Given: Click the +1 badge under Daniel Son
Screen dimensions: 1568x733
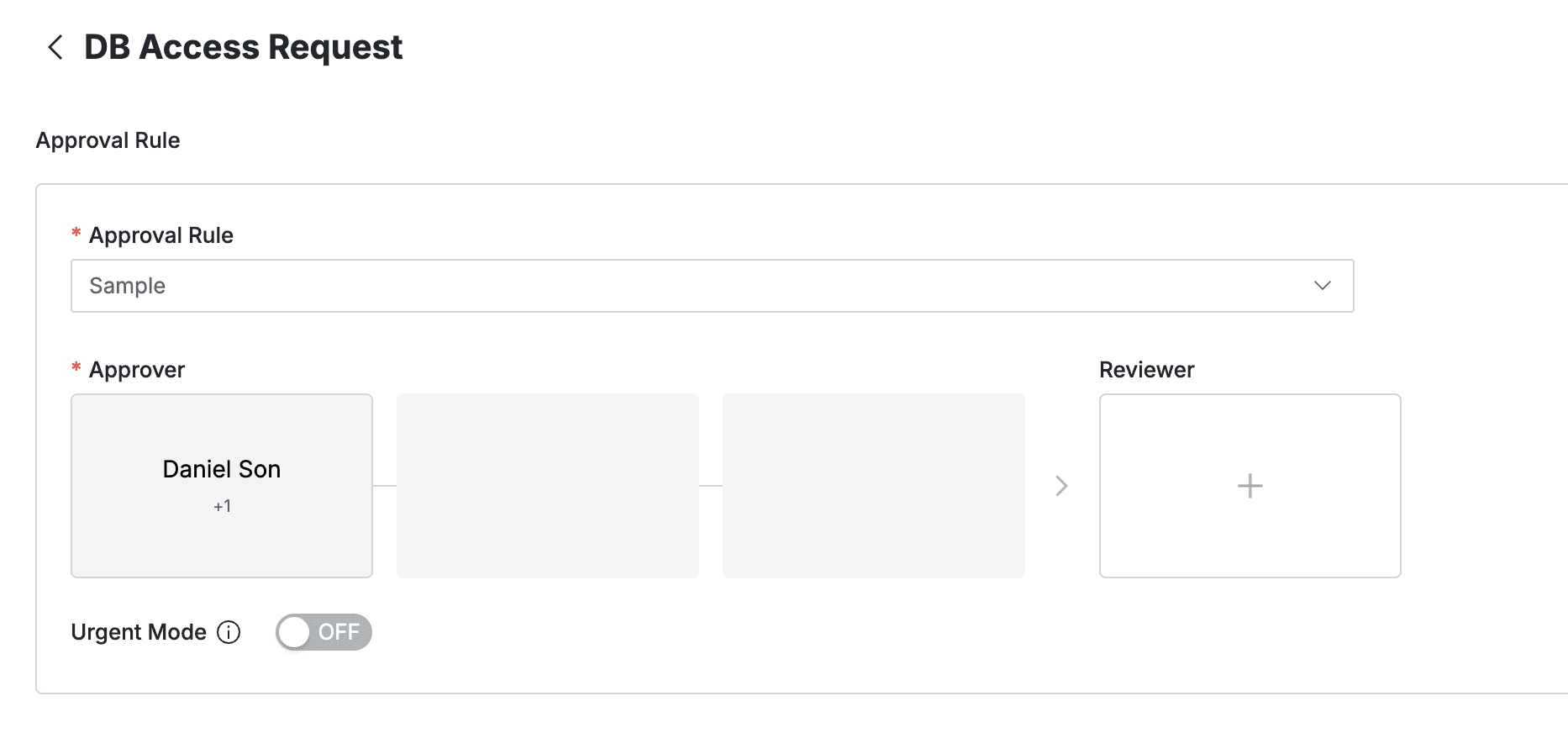Looking at the screenshot, I should [x=221, y=505].
